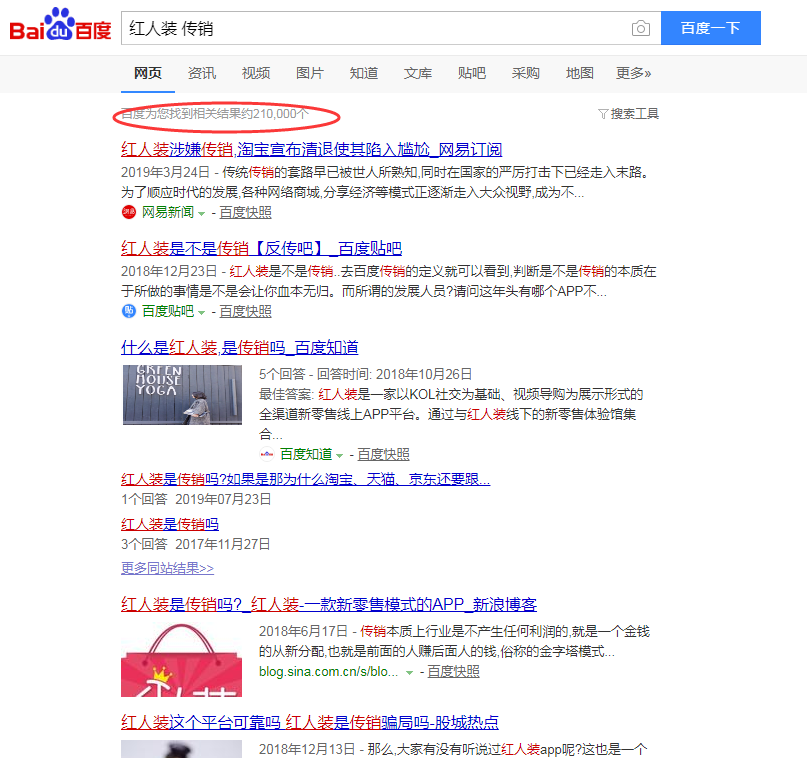This screenshot has width=807, height=758.
Task: Click the date 2019年3月24日 in first result
Action: [165, 172]
